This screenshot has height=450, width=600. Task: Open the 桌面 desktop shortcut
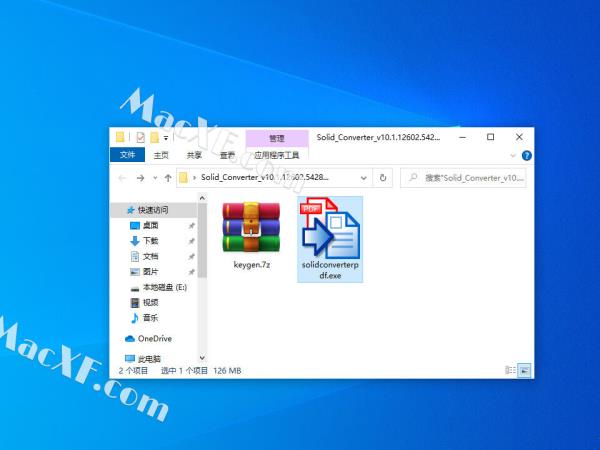[150, 225]
